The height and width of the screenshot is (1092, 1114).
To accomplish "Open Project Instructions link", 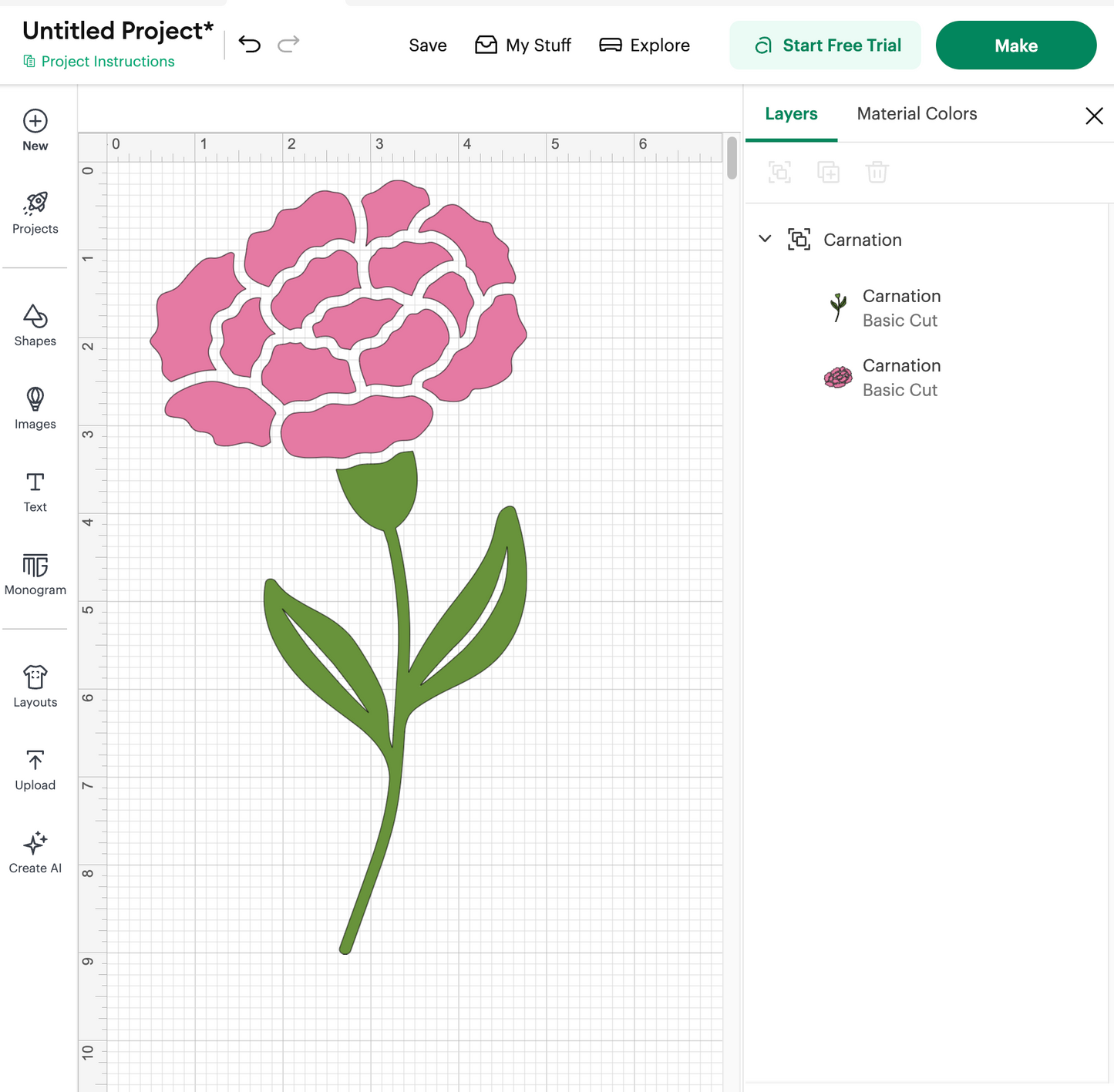I will click(99, 62).
